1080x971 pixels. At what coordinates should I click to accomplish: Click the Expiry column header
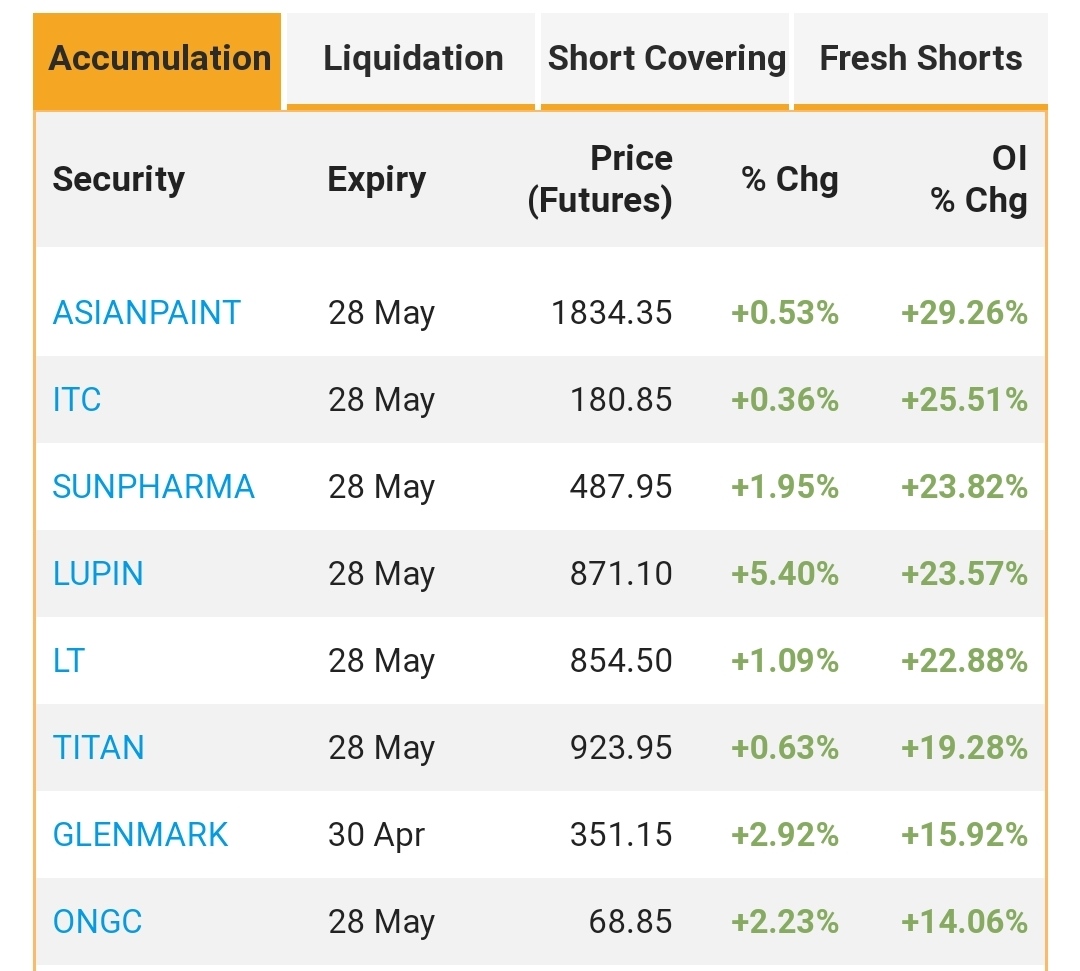pyautogui.click(x=376, y=180)
